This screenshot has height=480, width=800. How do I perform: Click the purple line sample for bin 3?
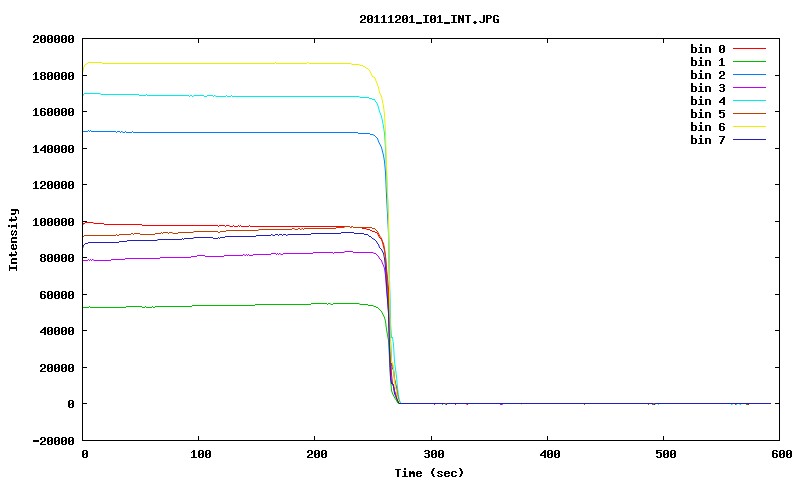pos(749,88)
